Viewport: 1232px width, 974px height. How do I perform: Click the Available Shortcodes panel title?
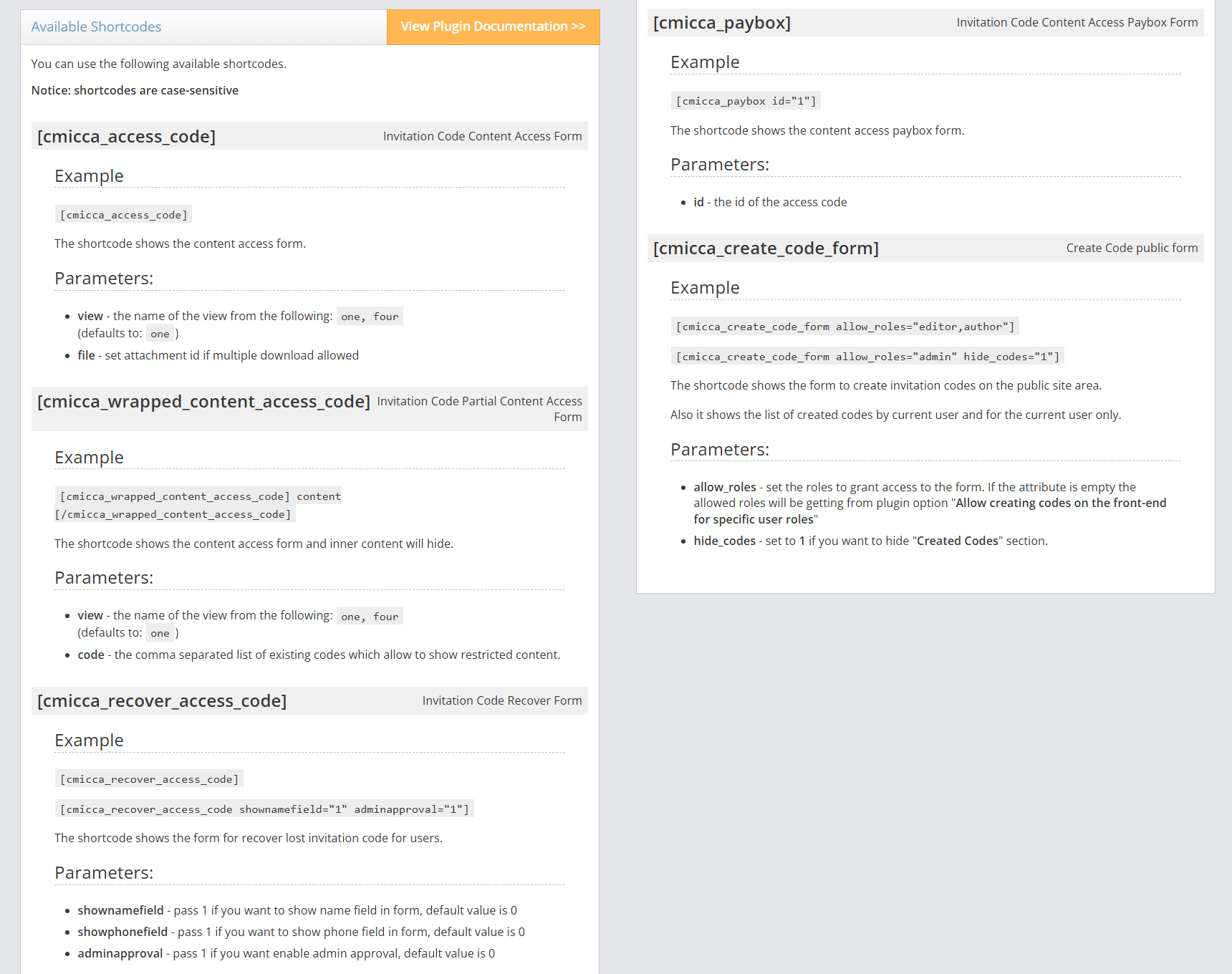(x=96, y=27)
